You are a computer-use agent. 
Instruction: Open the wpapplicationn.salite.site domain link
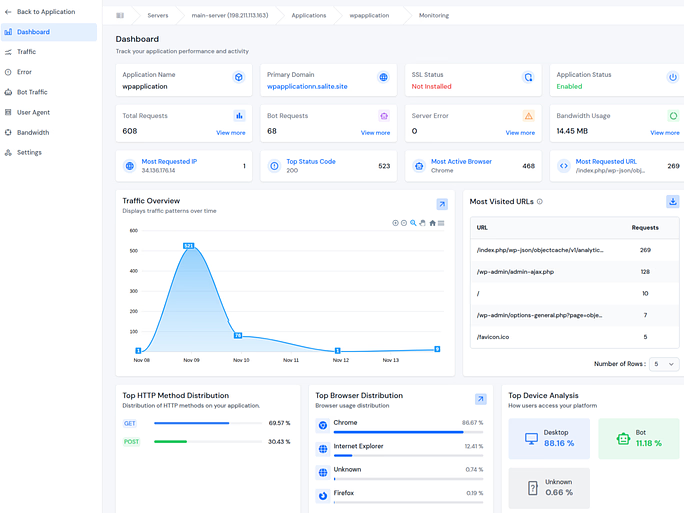(307, 87)
